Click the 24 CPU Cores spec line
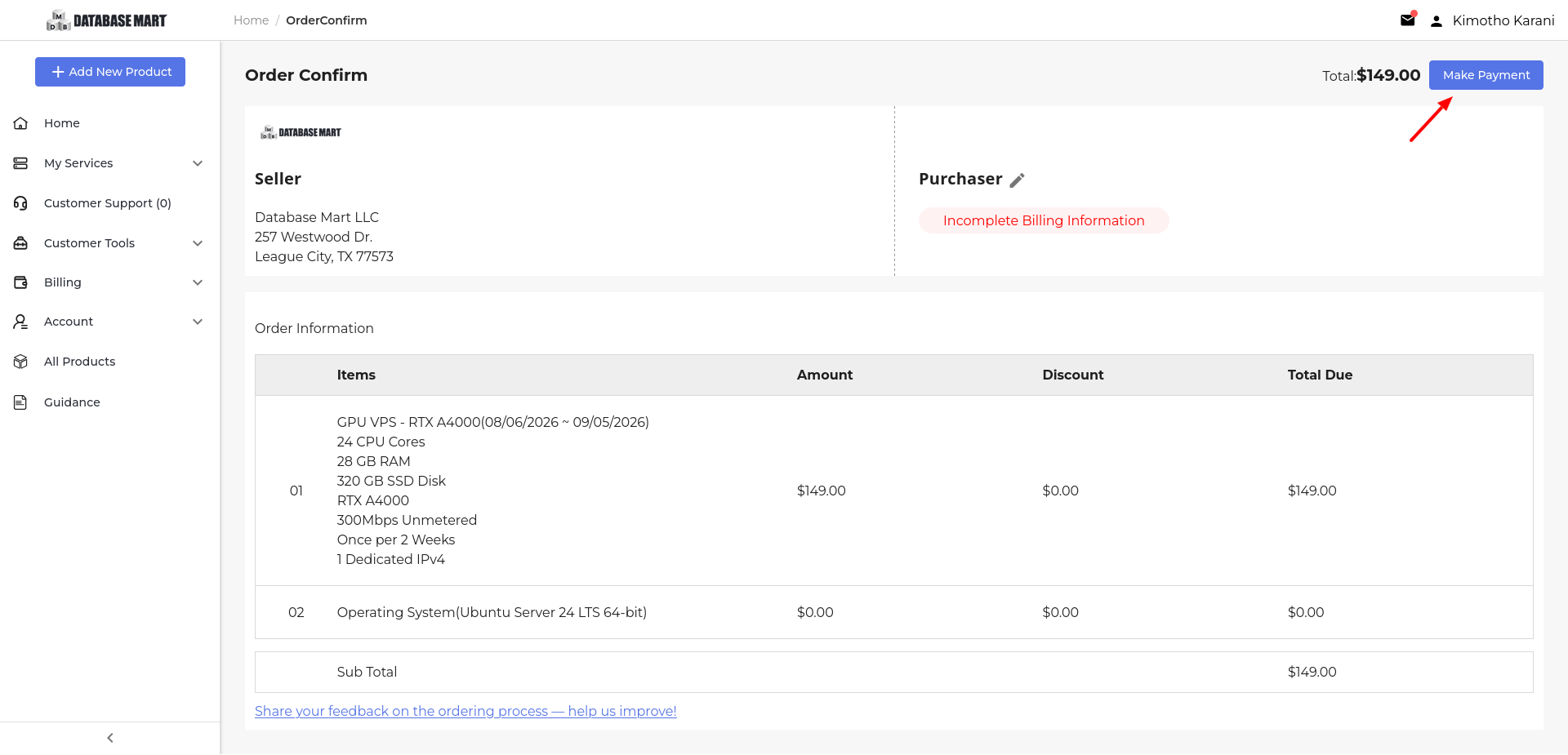Image resolution: width=1568 pixels, height=755 pixels. pyautogui.click(x=381, y=442)
